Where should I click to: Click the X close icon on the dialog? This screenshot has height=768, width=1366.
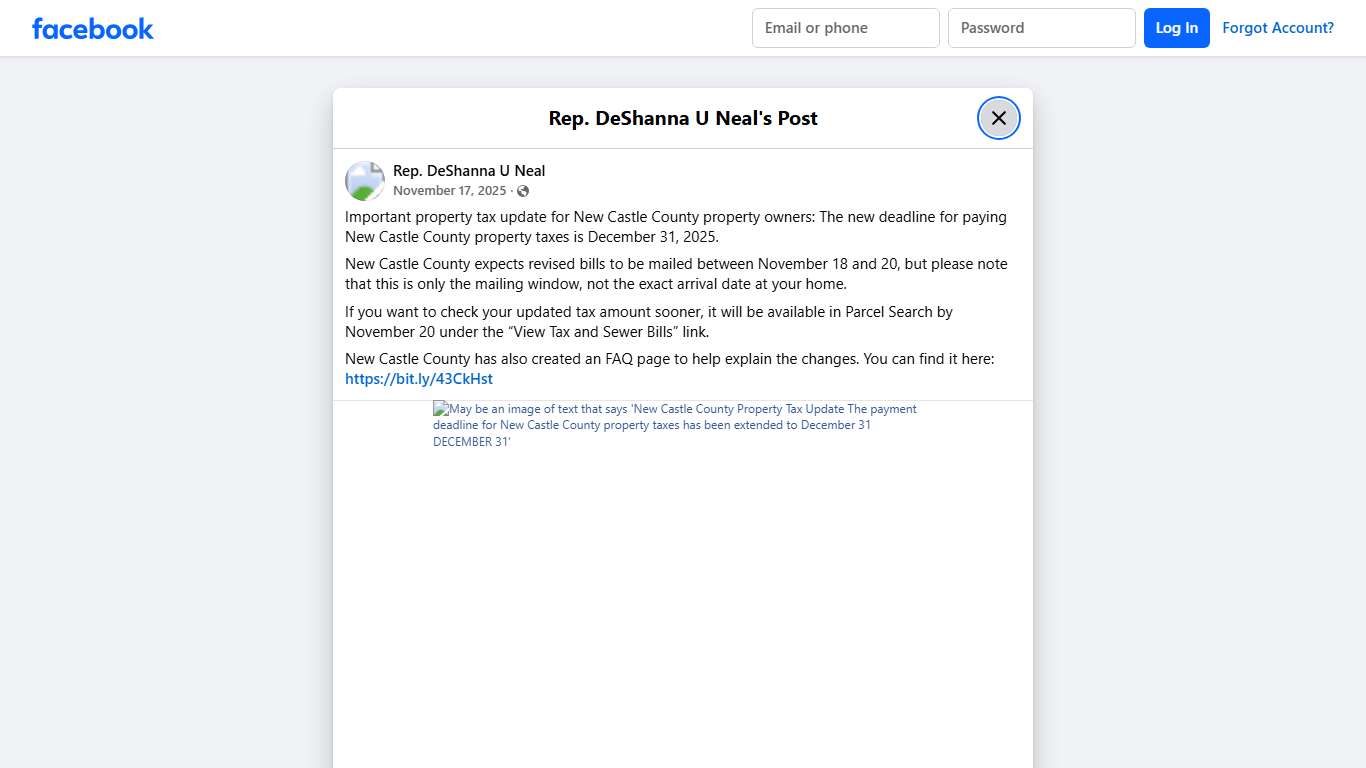click(x=998, y=117)
